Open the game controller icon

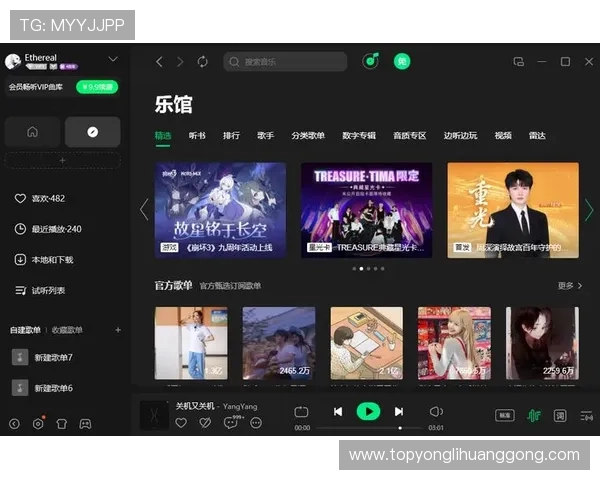(x=85, y=424)
